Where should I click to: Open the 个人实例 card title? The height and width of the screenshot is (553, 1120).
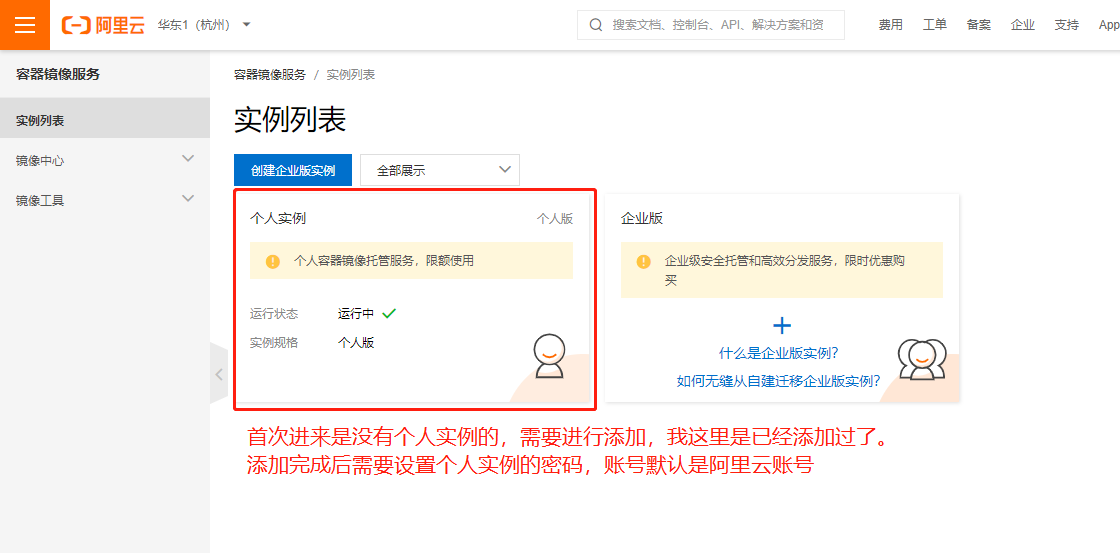[278, 219]
